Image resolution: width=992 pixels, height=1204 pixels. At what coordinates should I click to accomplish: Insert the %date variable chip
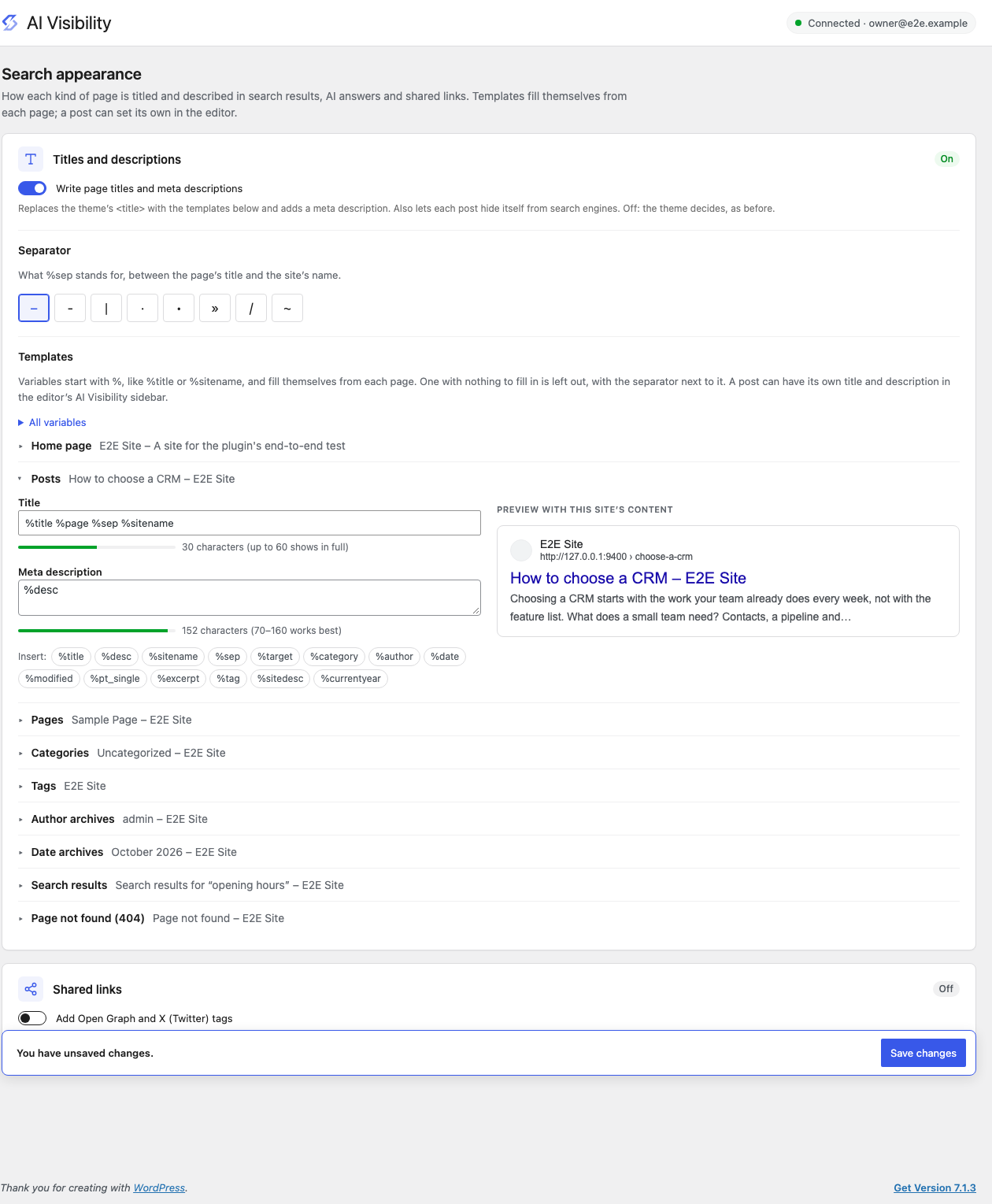tap(445, 657)
